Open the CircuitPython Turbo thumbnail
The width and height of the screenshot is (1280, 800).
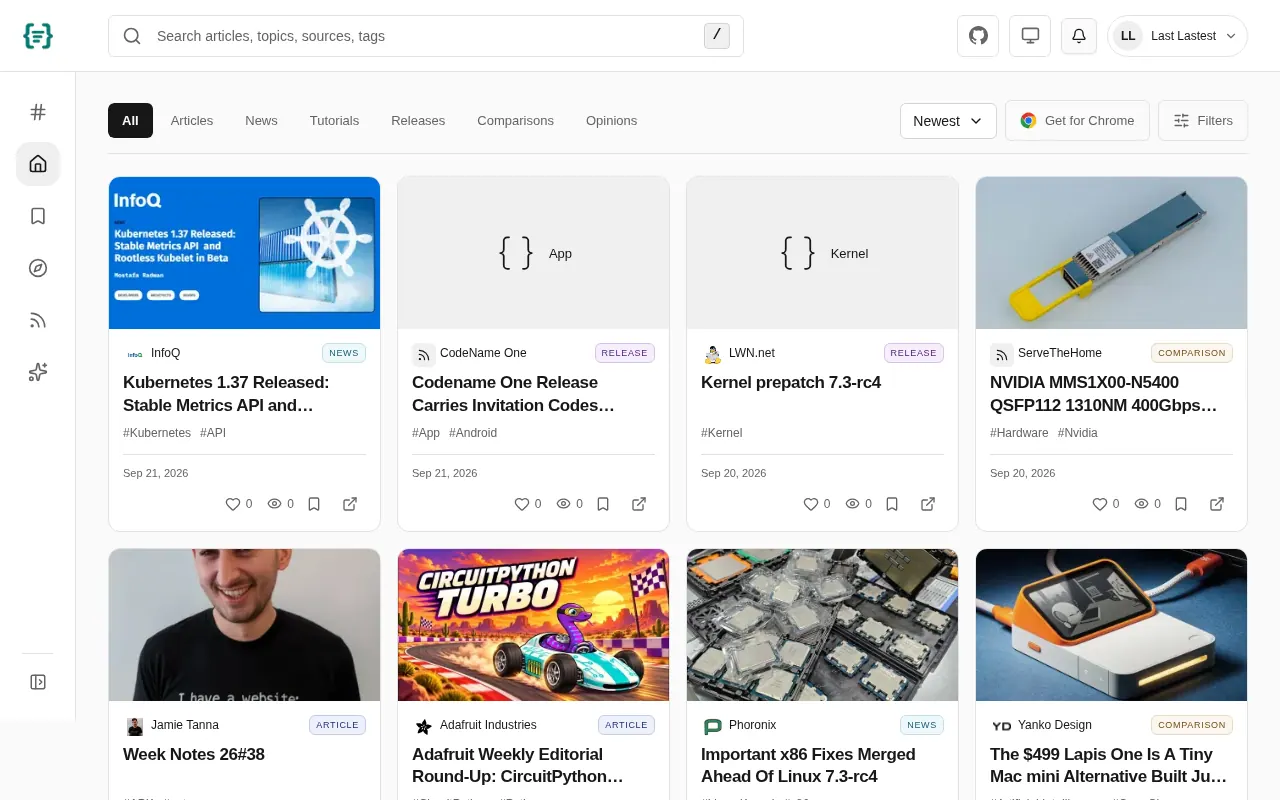(x=533, y=625)
